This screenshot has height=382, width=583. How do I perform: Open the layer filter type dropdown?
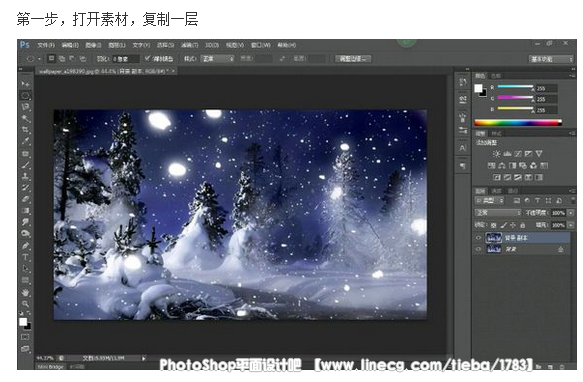click(x=489, y=201)
